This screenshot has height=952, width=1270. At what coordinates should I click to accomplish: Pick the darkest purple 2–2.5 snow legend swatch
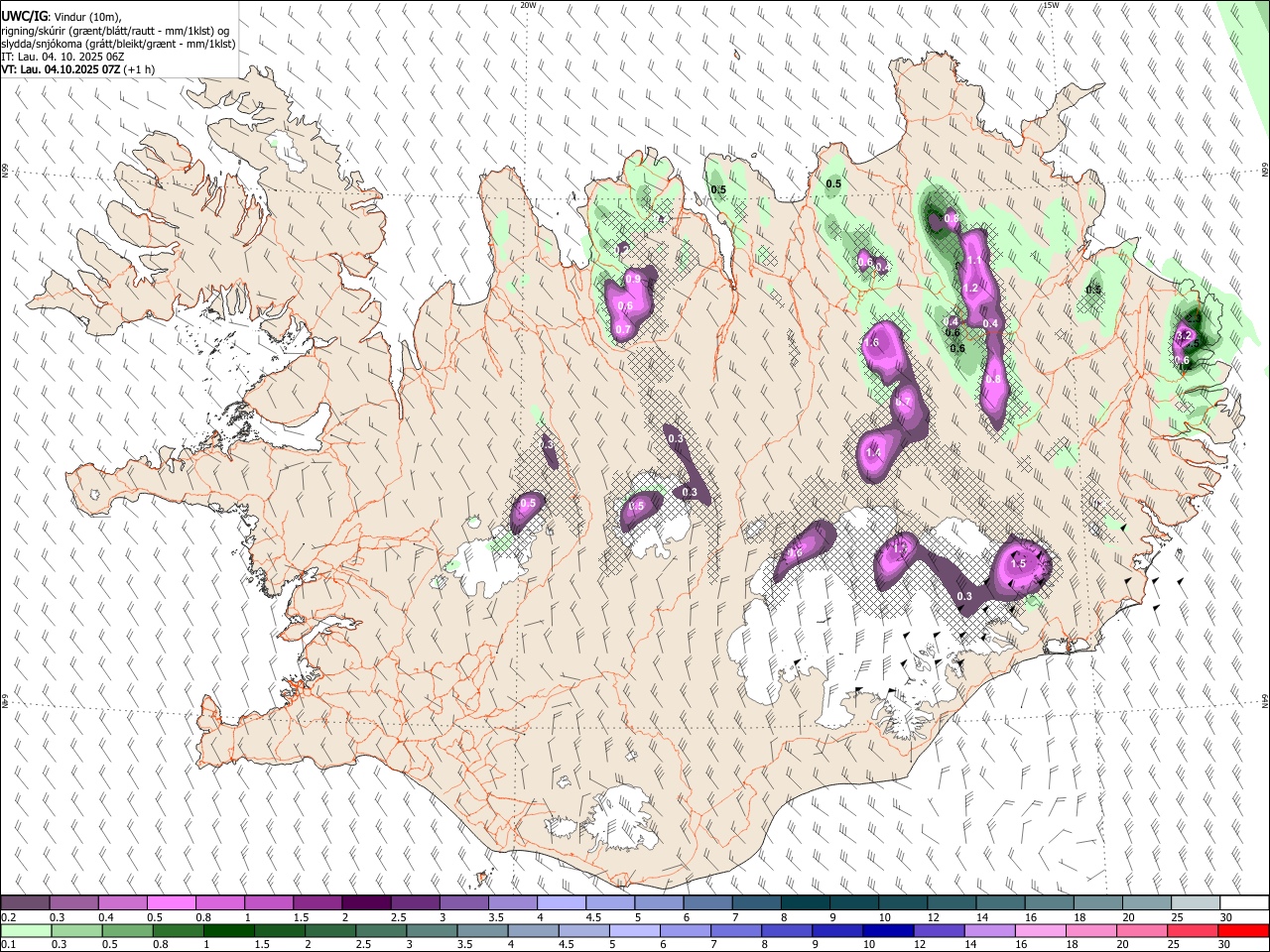tap(367, 903)
